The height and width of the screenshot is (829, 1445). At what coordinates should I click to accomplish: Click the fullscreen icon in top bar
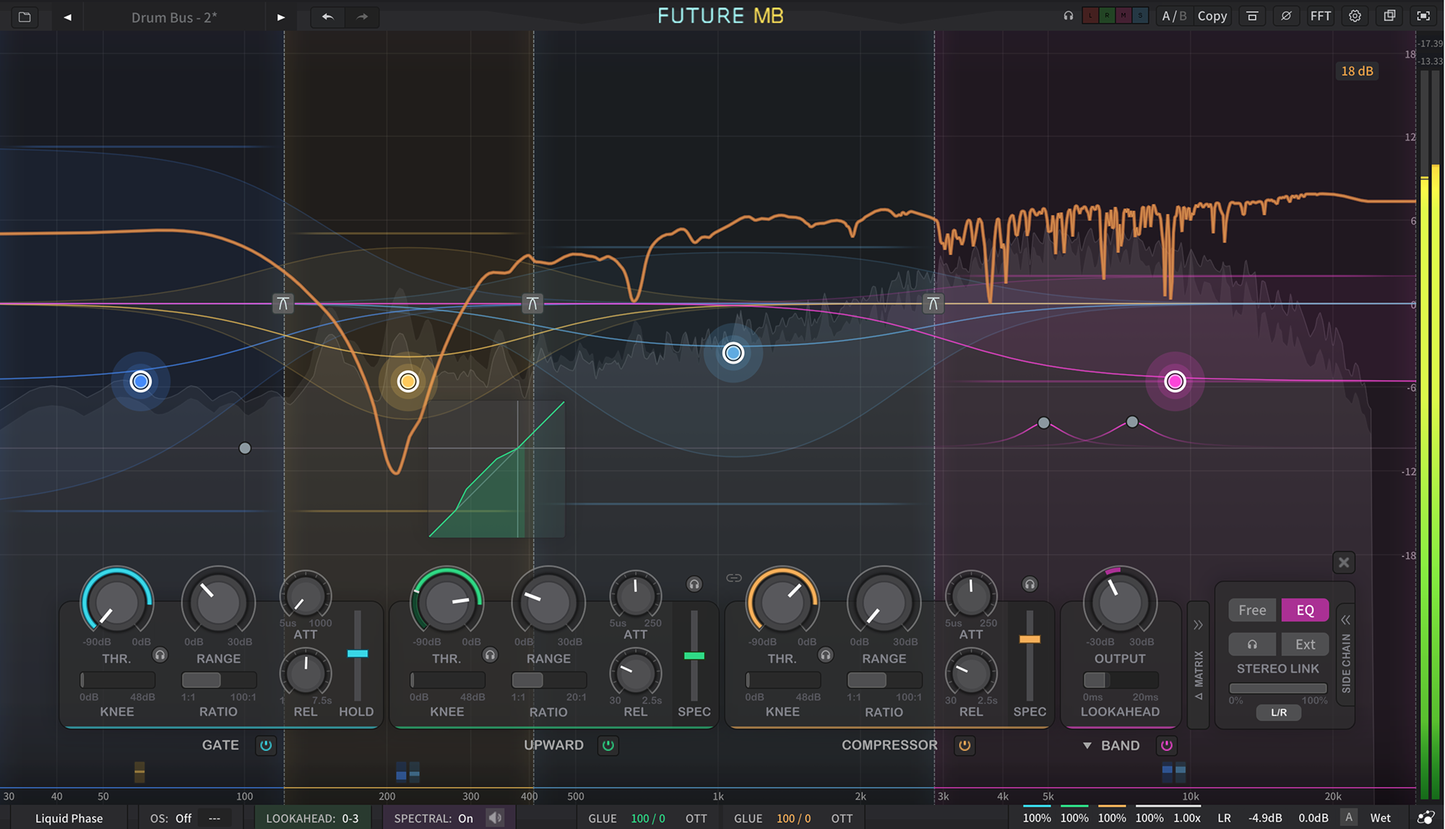[1423, 16]
